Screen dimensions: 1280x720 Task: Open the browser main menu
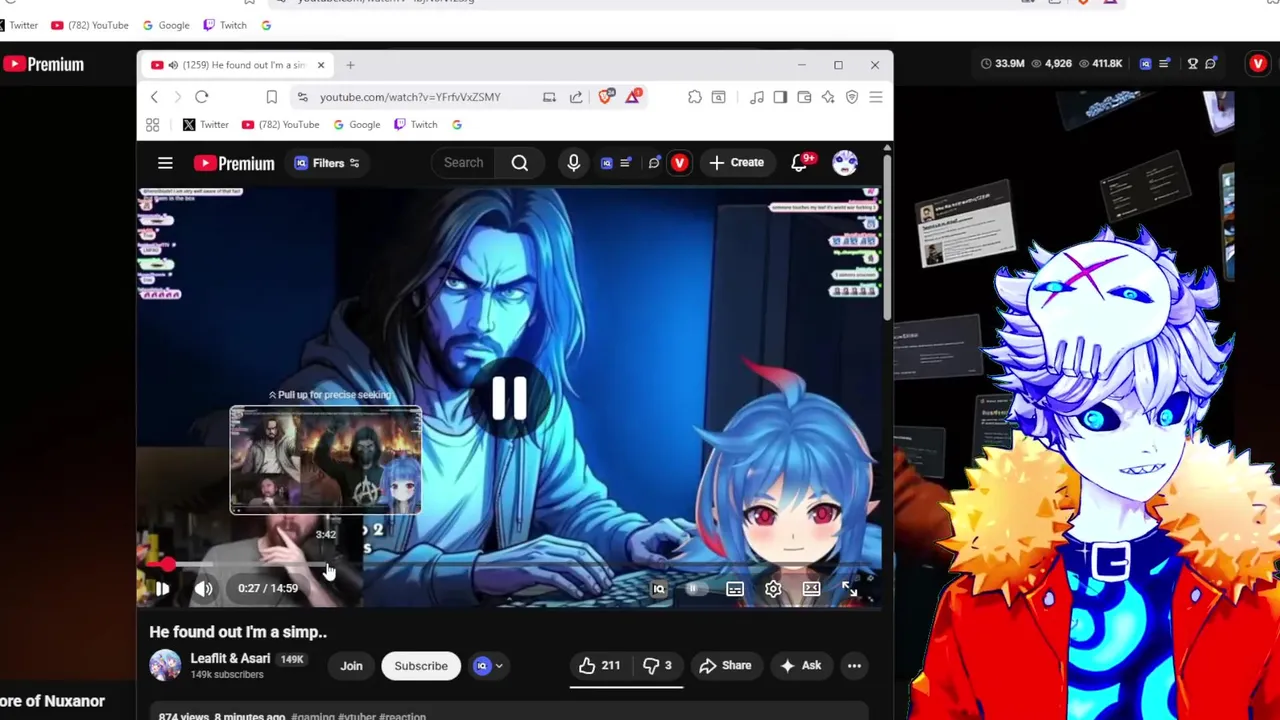click(876, 97)
